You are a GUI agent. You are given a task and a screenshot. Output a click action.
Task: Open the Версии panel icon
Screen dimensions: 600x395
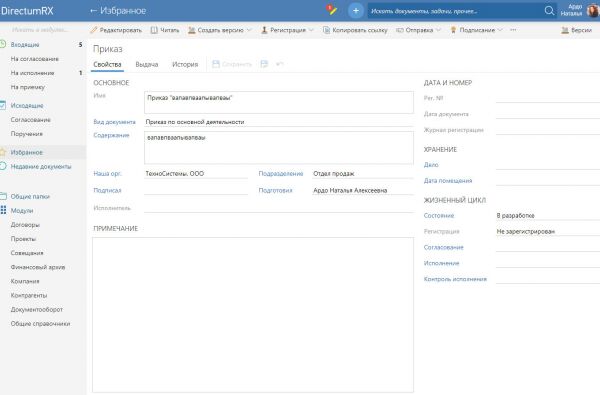(x=565, y=30)
